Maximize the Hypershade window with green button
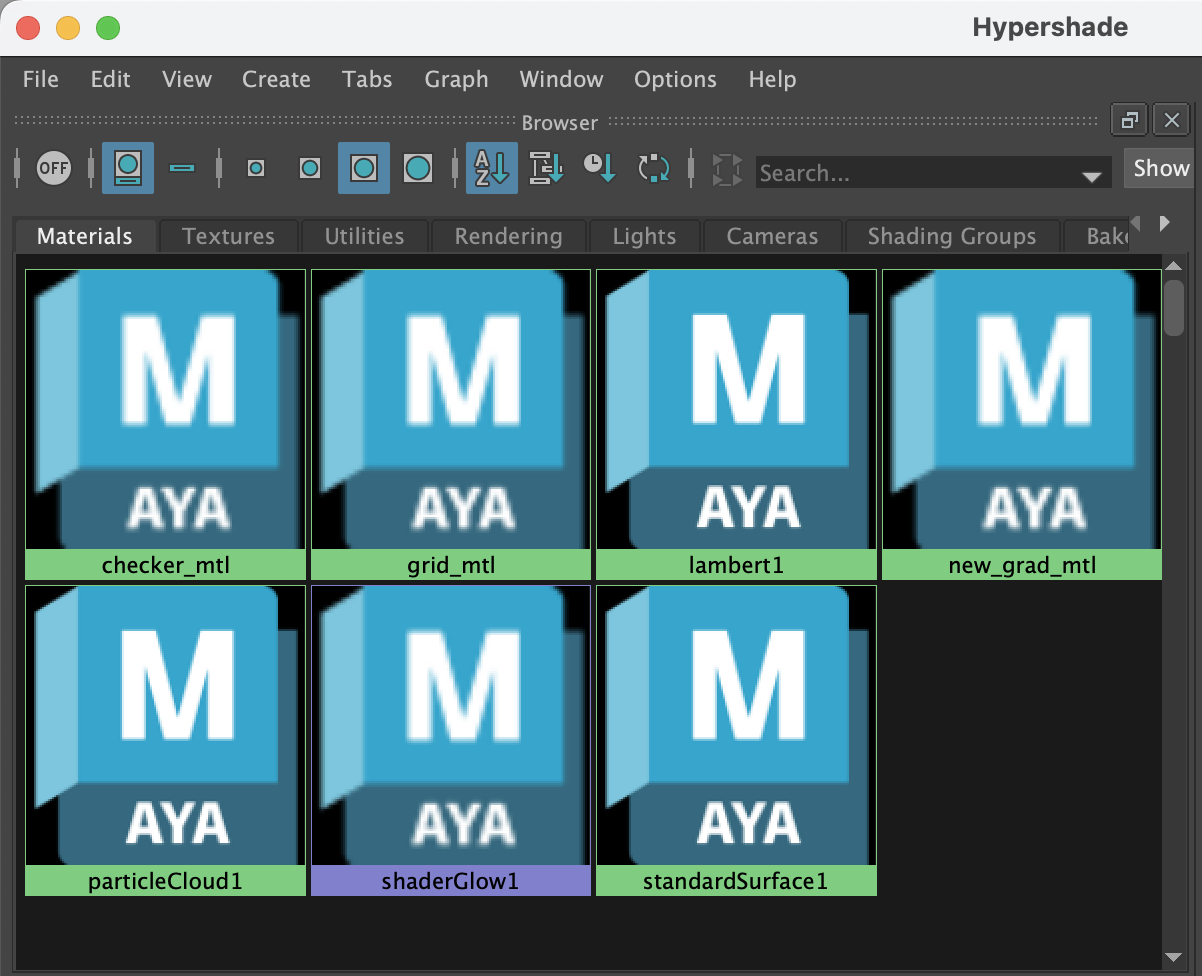 (x=108, y=28)
